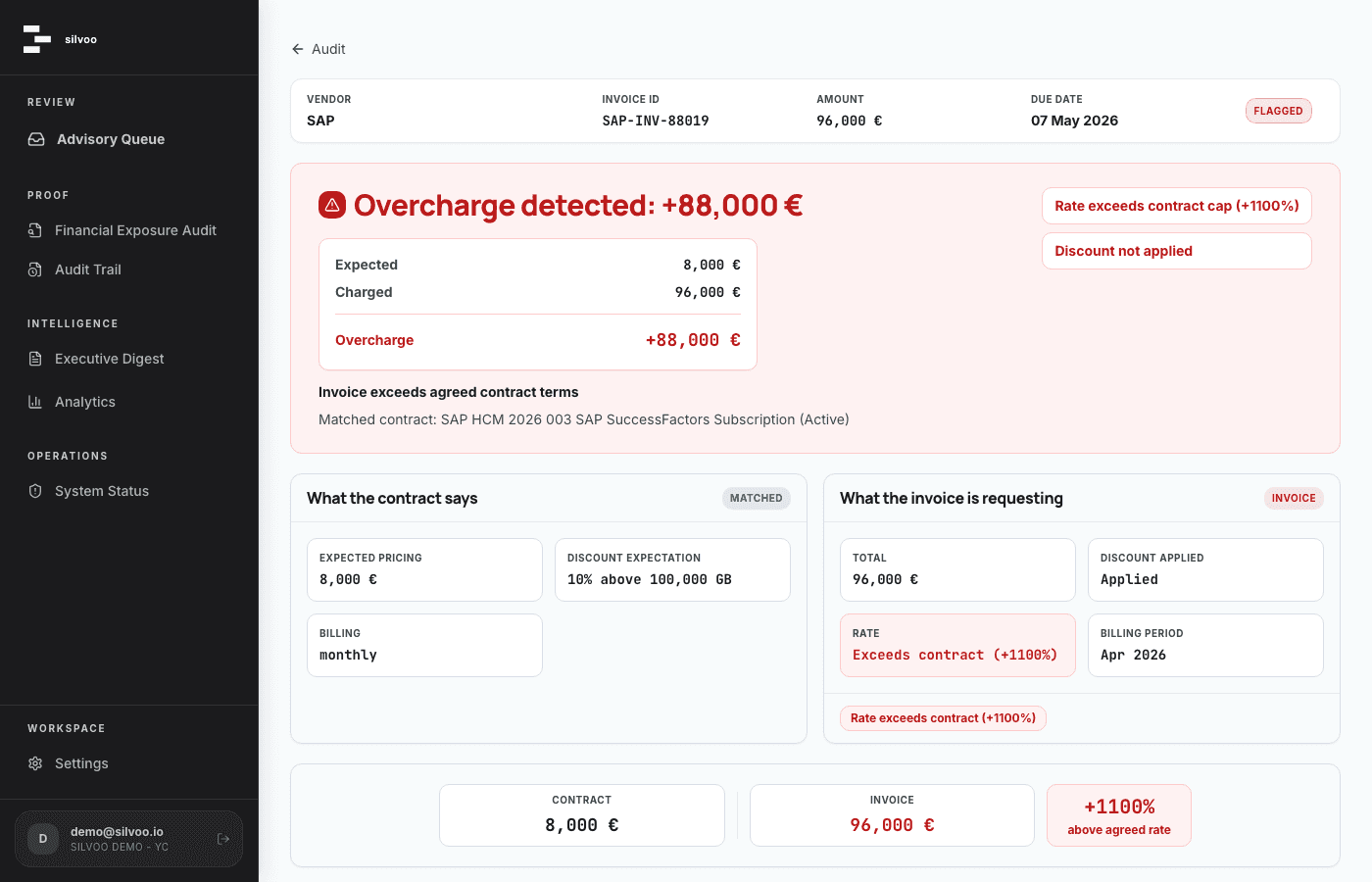The width and height of the screenshot is (1372, 882).
Task: Click the Expected row in overcharge summary
Action: point(538,265)
